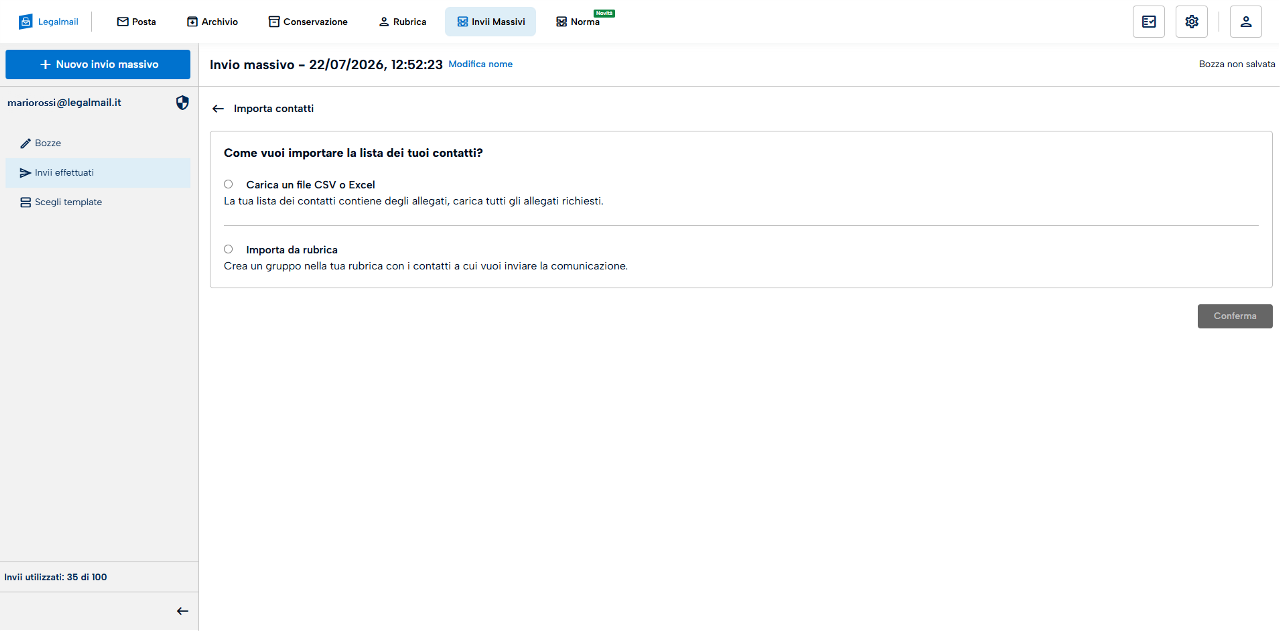The image size is (1280, 631).
Task: Open the Norma tab
Action: click(x=580, y=21)
